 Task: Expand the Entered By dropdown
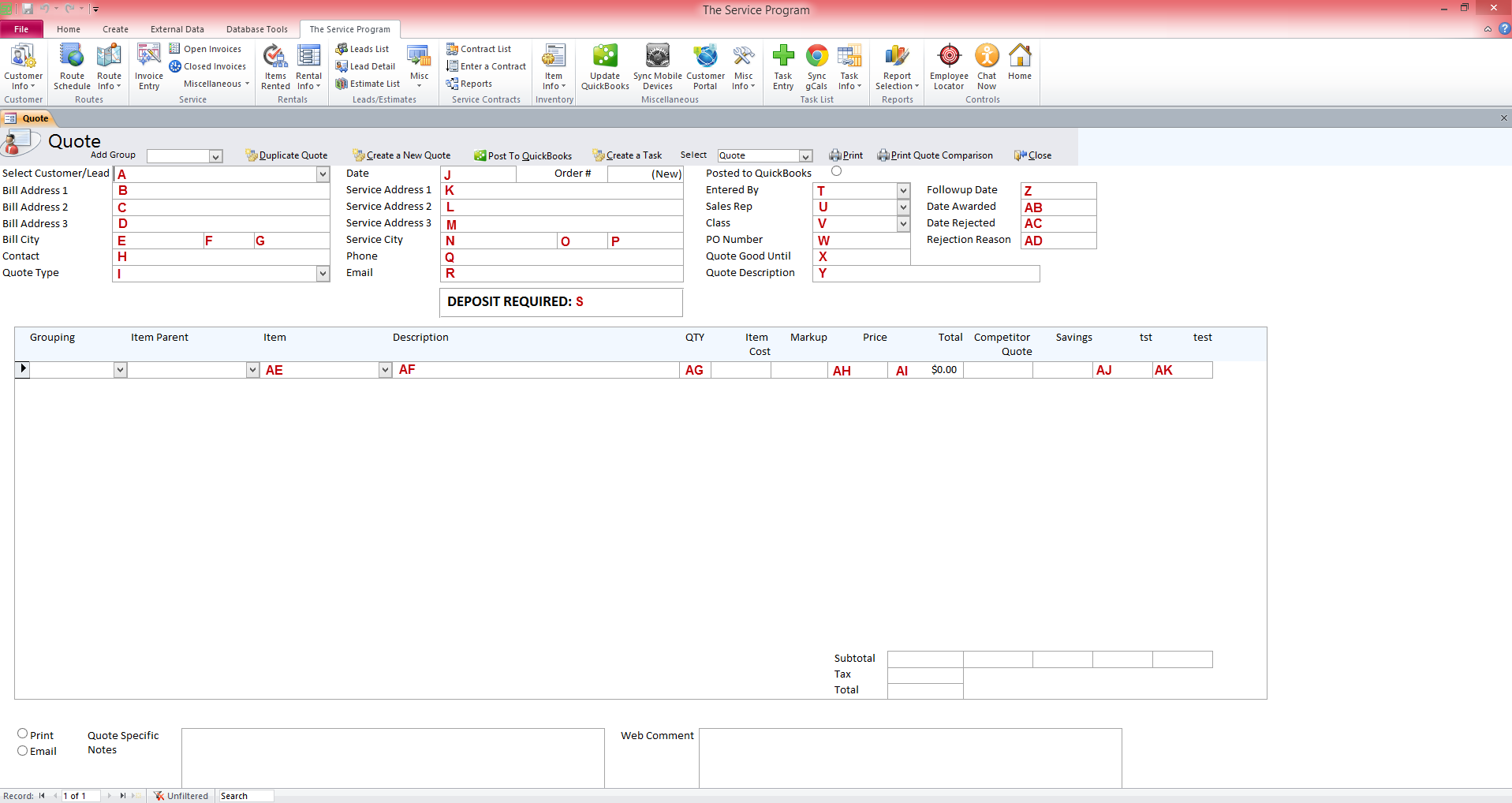[x=903, y=191]
